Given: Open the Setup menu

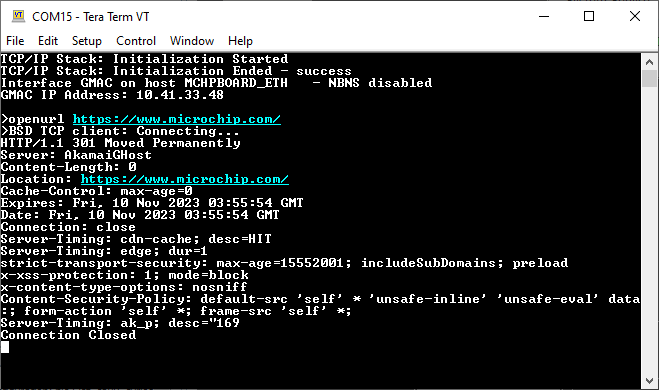Looking at the screenshot, I should point(87,41).
